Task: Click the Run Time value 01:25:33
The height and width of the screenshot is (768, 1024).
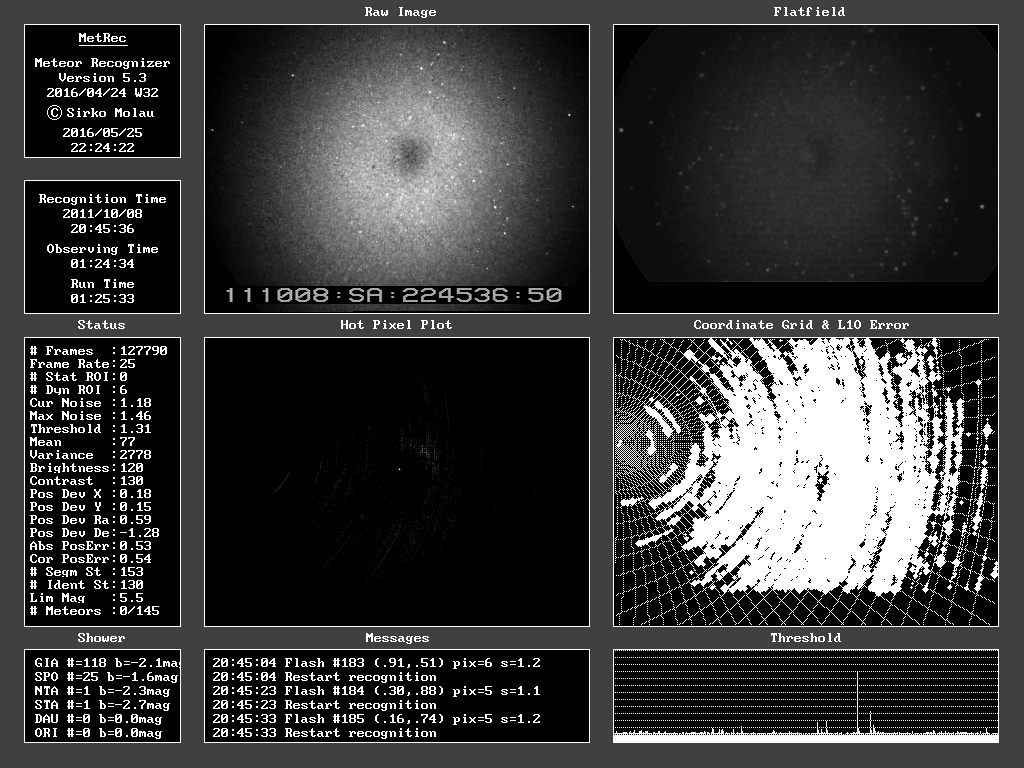Action: tap(102, 299)
